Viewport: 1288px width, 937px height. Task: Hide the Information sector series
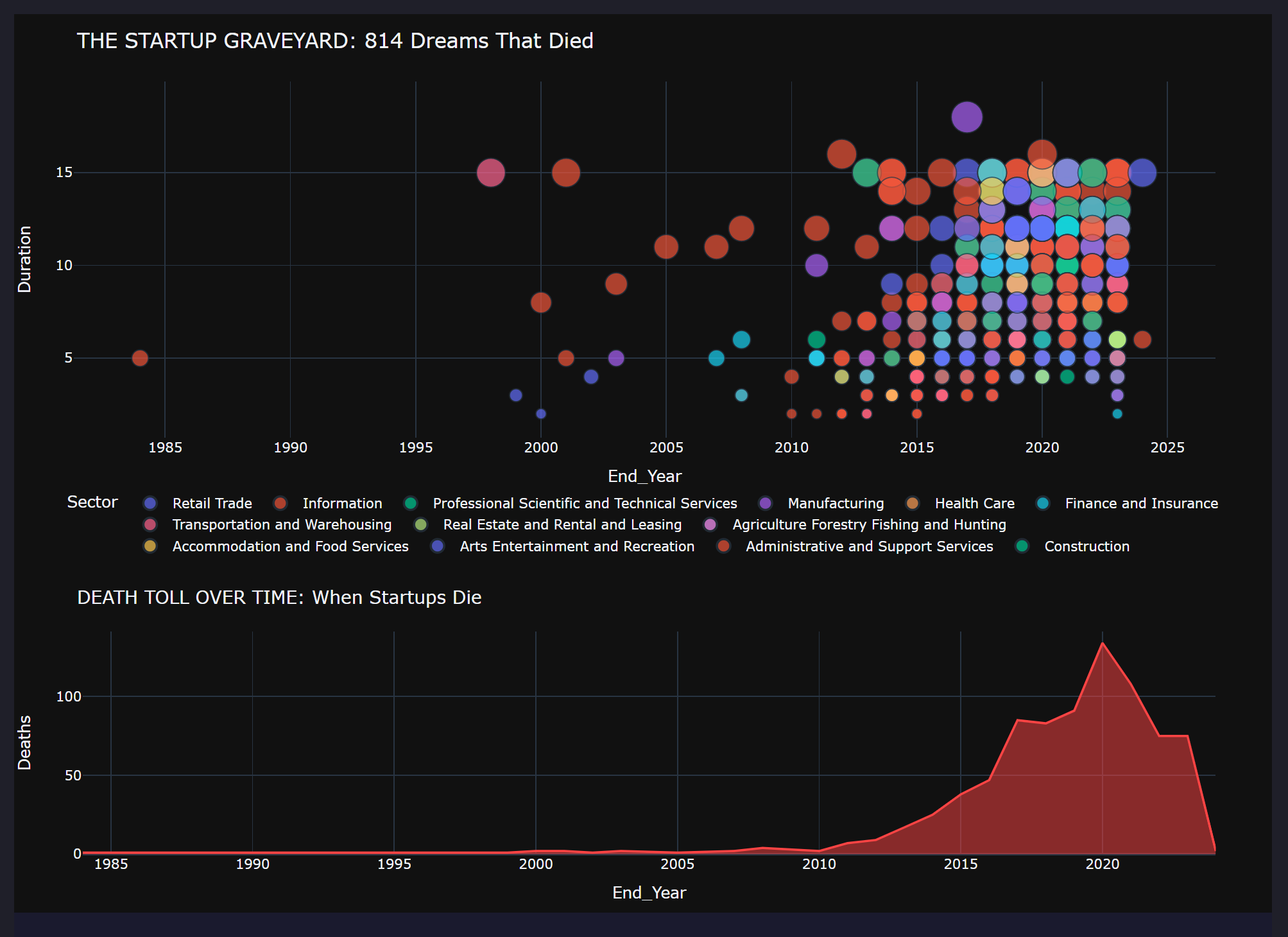[341, 504]
